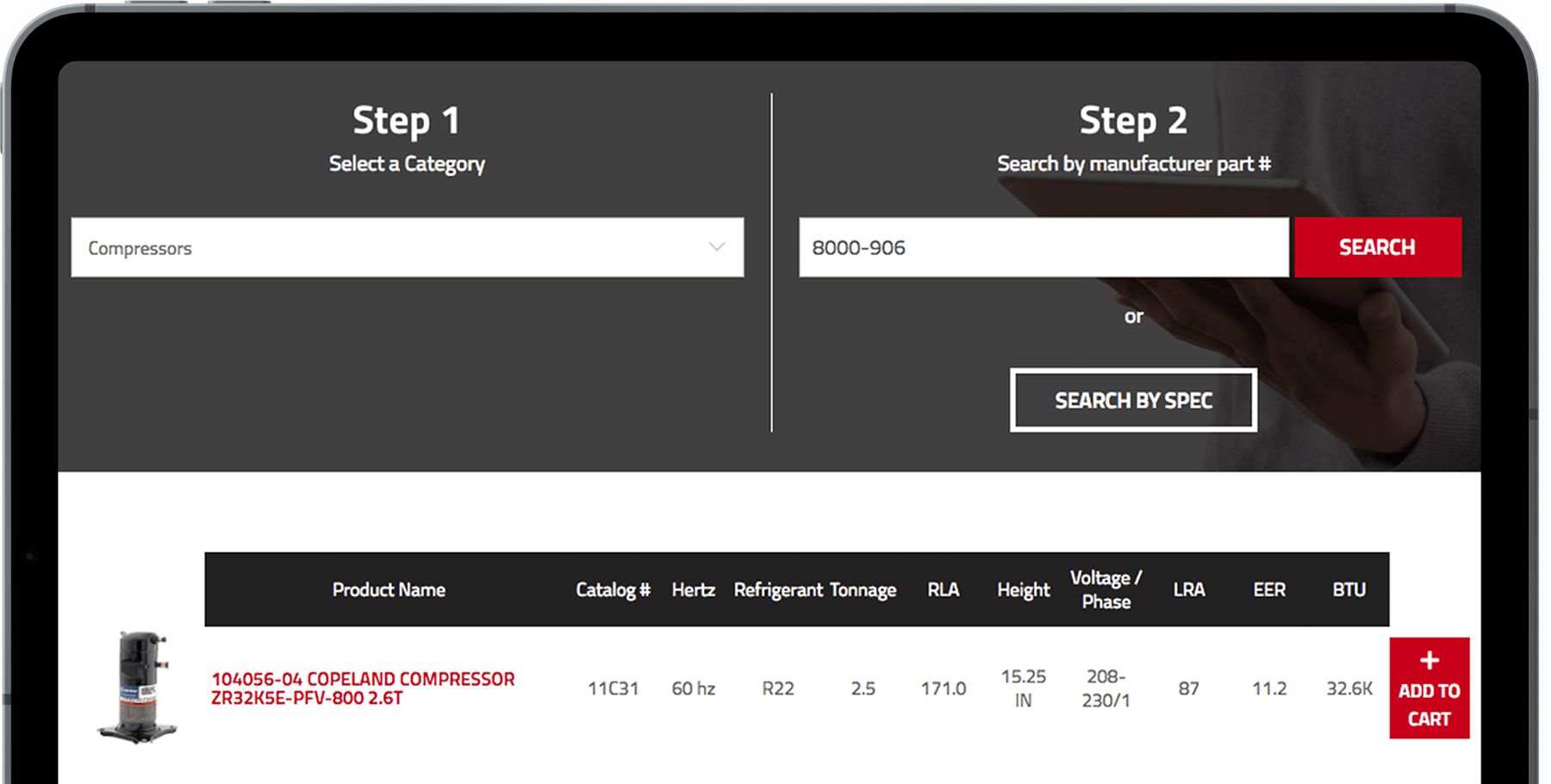The height and width of the screenshot is (784, 1551).
Task: Expand the Compressors category list
Action: (x=406, y=247)
